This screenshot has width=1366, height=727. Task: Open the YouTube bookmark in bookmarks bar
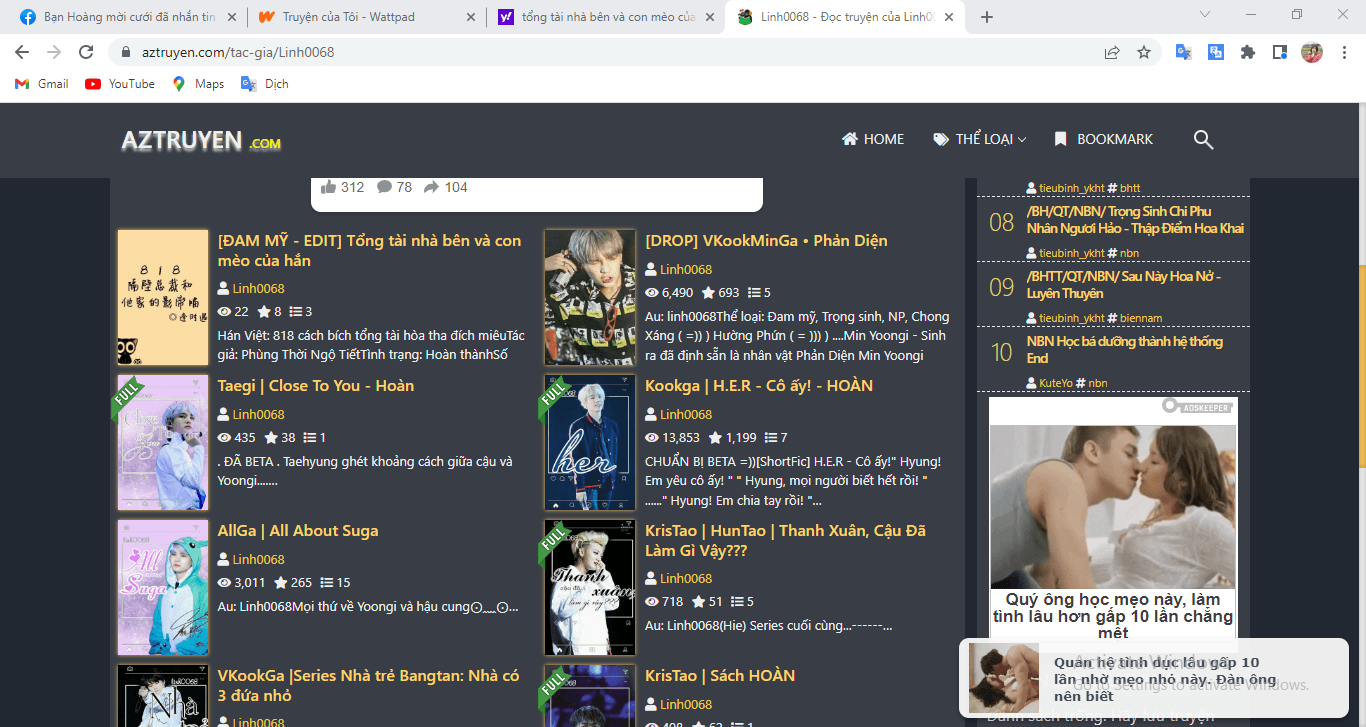(120, 84)
